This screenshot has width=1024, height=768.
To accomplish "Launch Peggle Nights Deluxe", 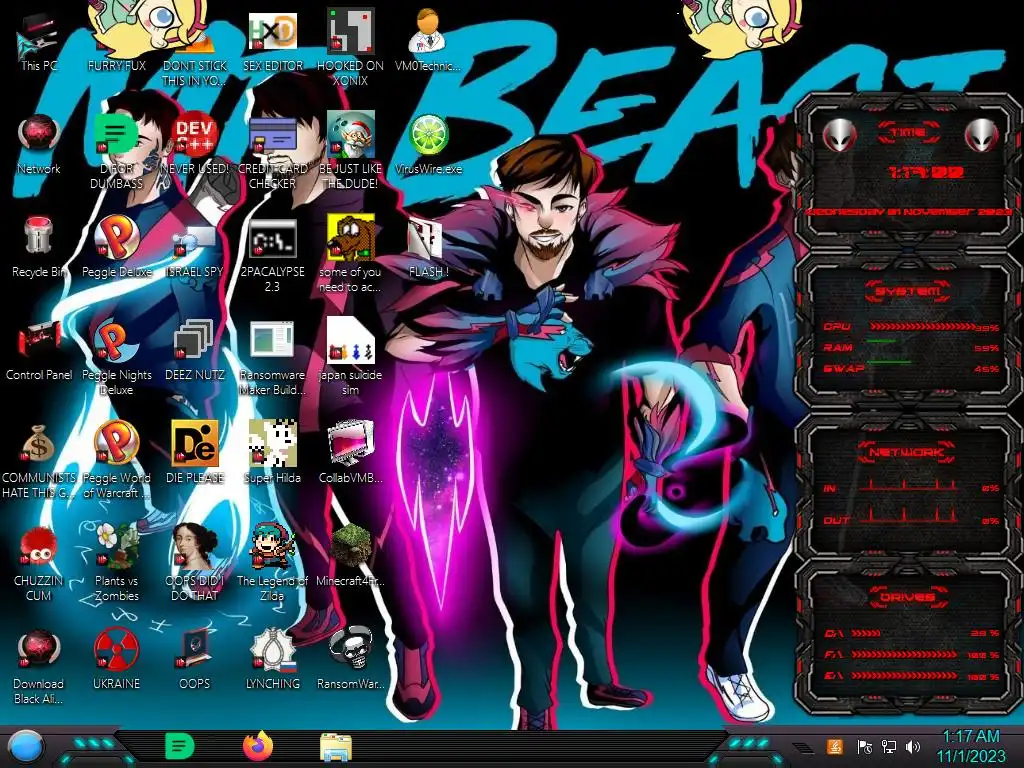I will point(116,358).
